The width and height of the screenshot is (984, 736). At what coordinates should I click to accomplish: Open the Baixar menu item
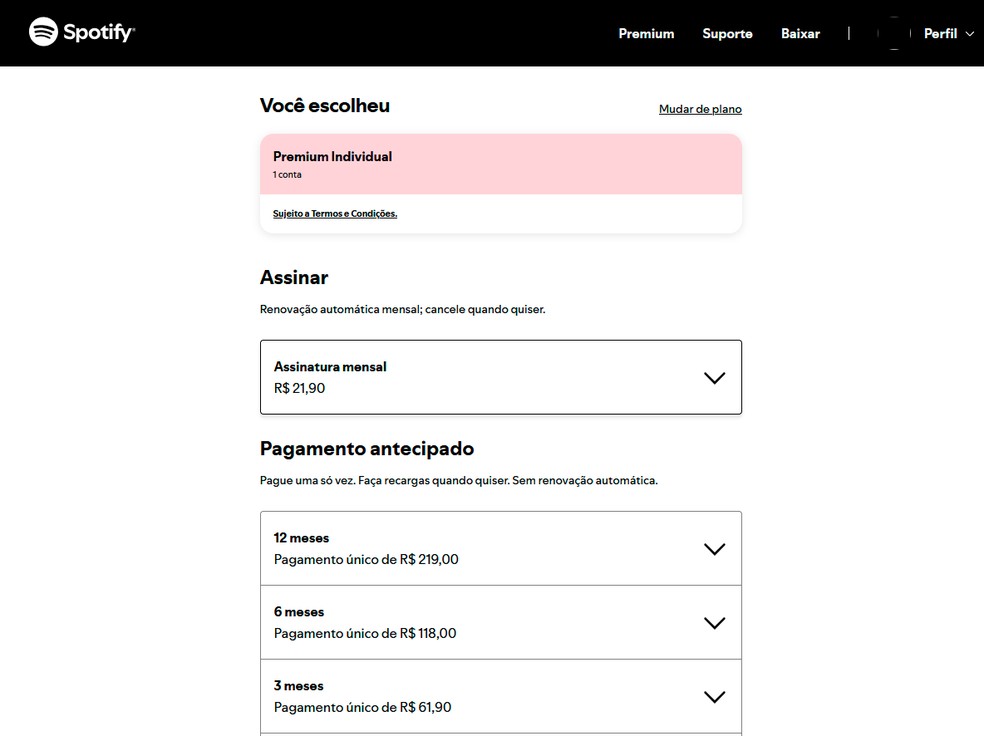point(800,33)
